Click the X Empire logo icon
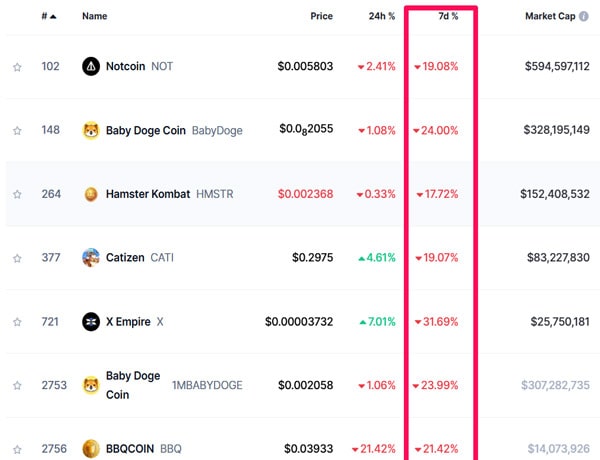 point(91,321)
